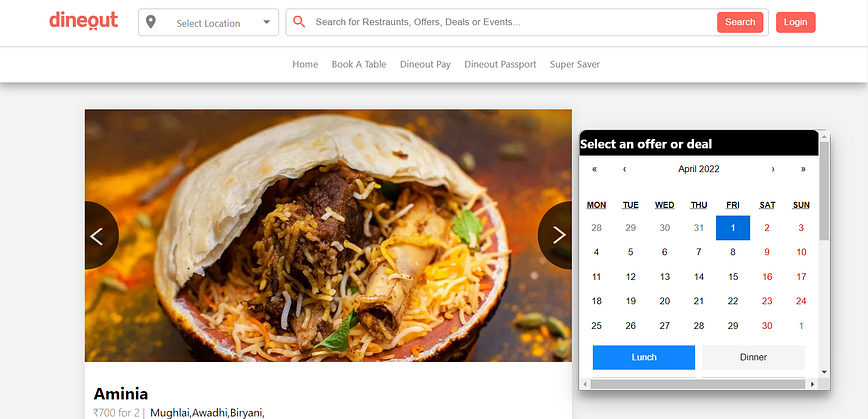Click the Aminia restaurant name

121,394
